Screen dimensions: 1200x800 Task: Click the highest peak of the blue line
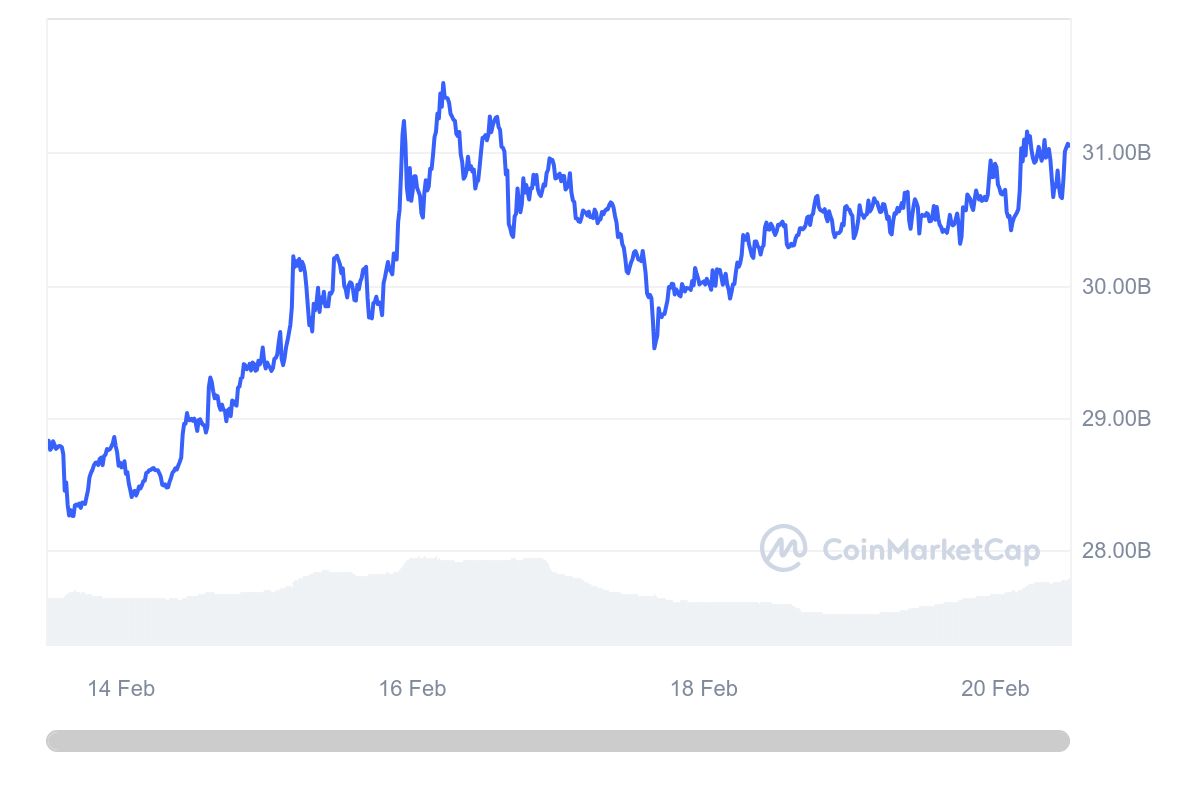click(x=443, y=84)
